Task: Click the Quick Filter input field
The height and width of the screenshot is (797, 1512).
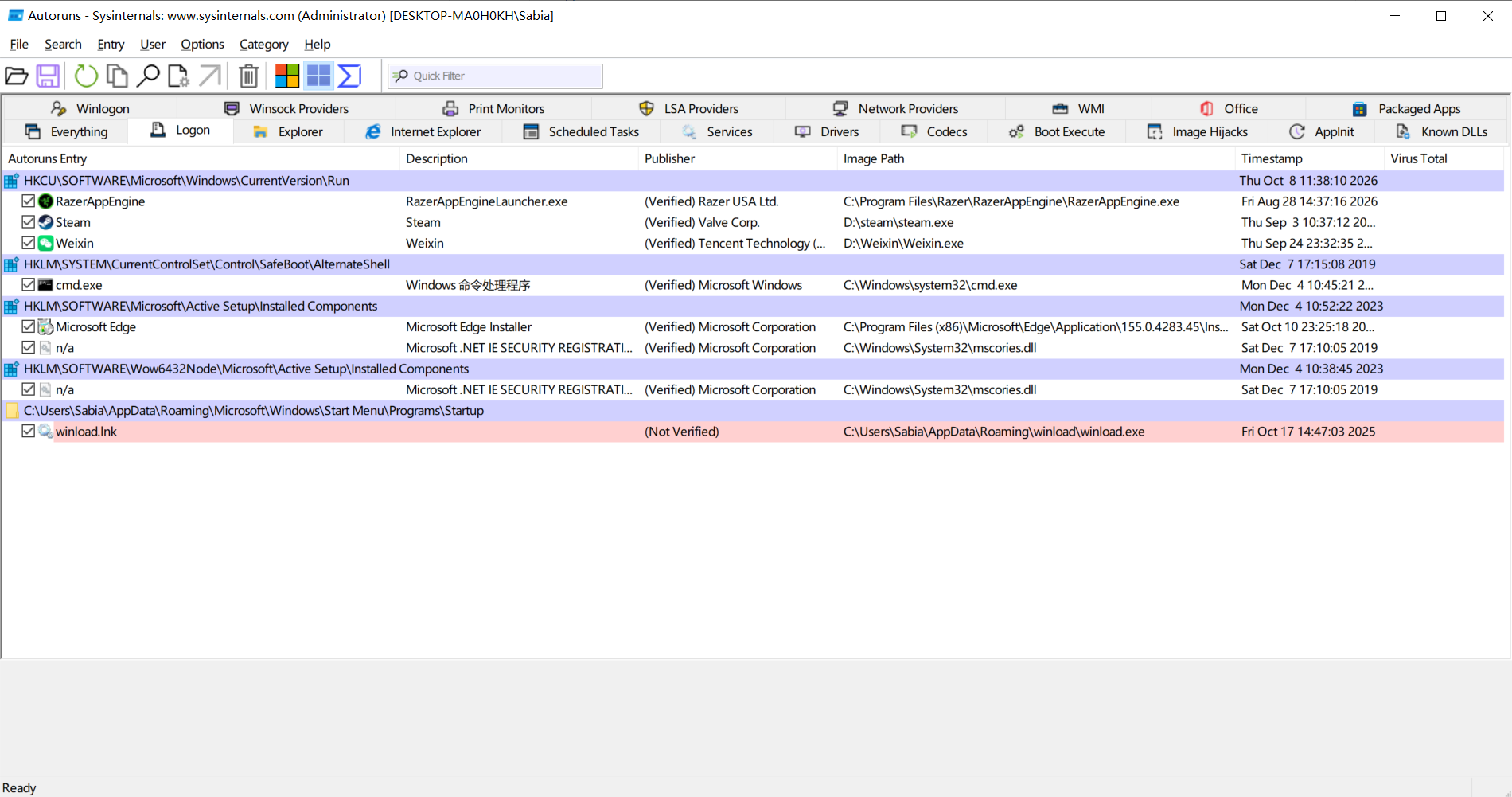Action: pyautogui.click(x=495, y=76)
